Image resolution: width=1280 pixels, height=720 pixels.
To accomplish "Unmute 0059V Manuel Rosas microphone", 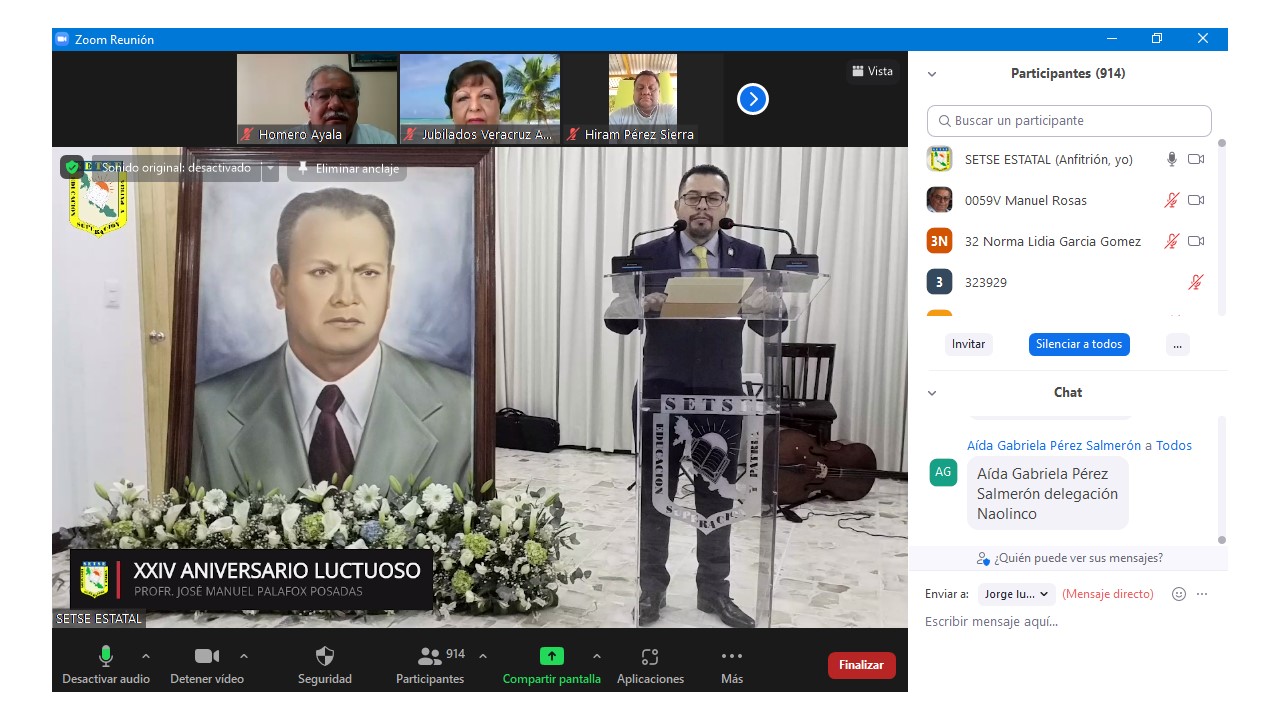I will (1171, 200).
